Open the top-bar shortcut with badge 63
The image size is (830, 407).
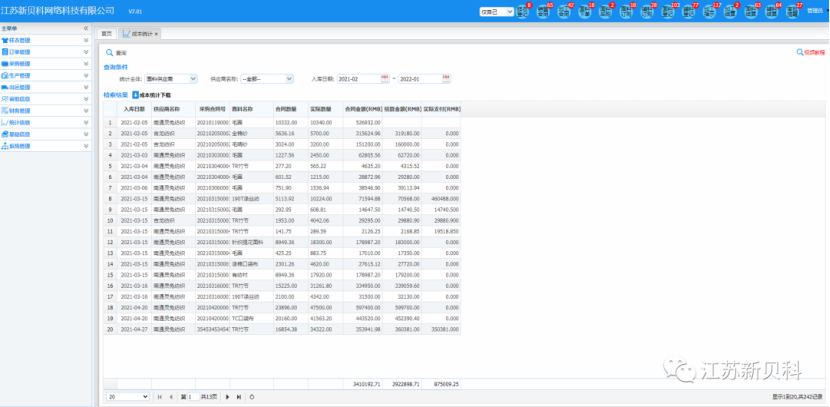pyautogui.click(x=751, y=12)
